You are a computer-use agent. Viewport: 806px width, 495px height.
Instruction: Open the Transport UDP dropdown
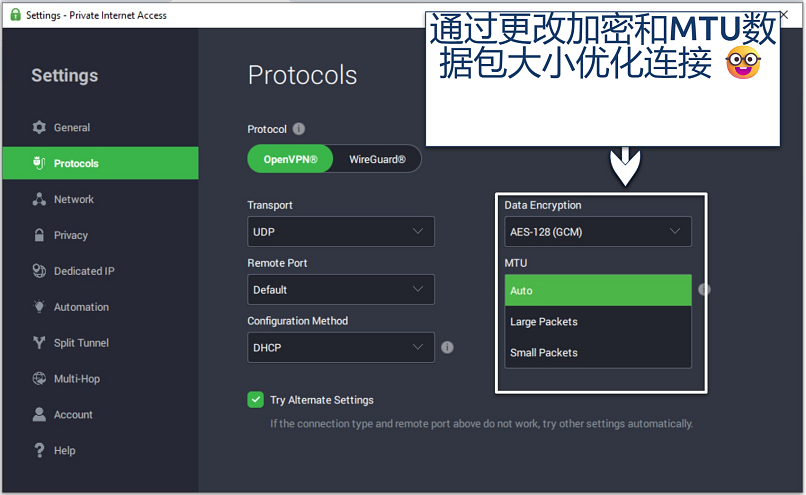[341, 232]
